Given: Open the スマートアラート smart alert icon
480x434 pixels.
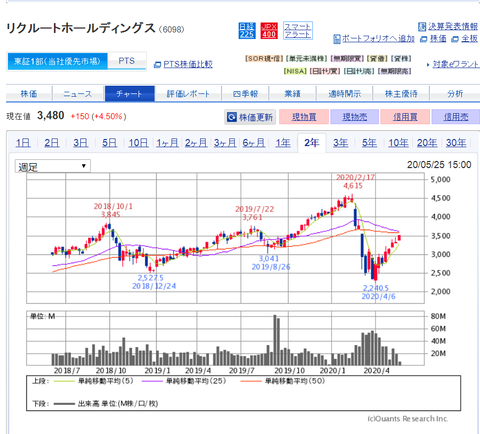Looking at the screenshot, I should point(298,31).
